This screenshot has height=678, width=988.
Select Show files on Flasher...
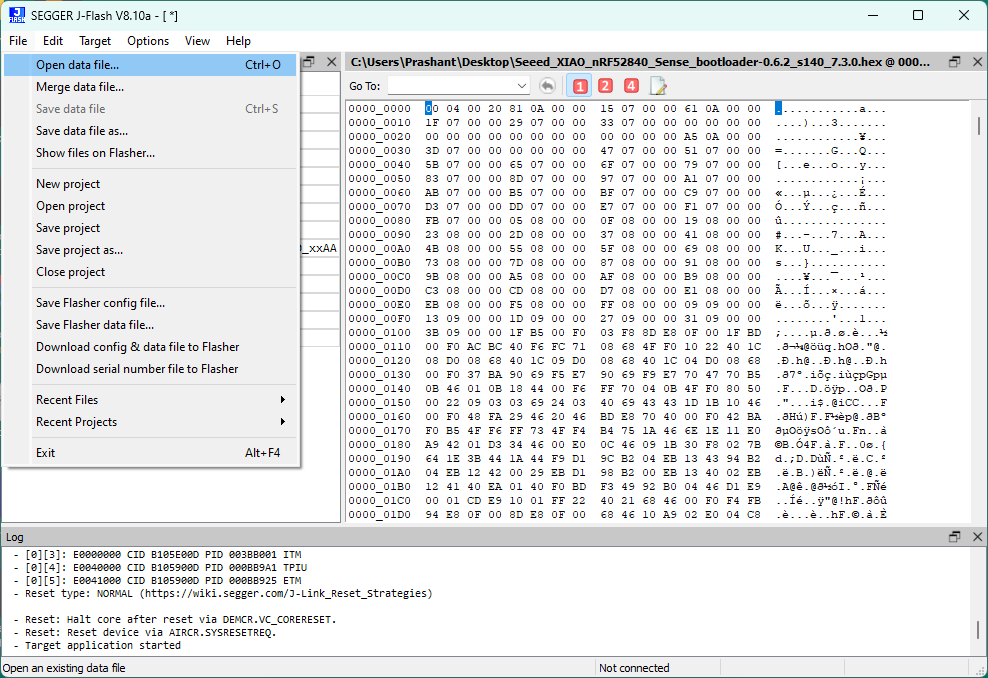(150, 153)
